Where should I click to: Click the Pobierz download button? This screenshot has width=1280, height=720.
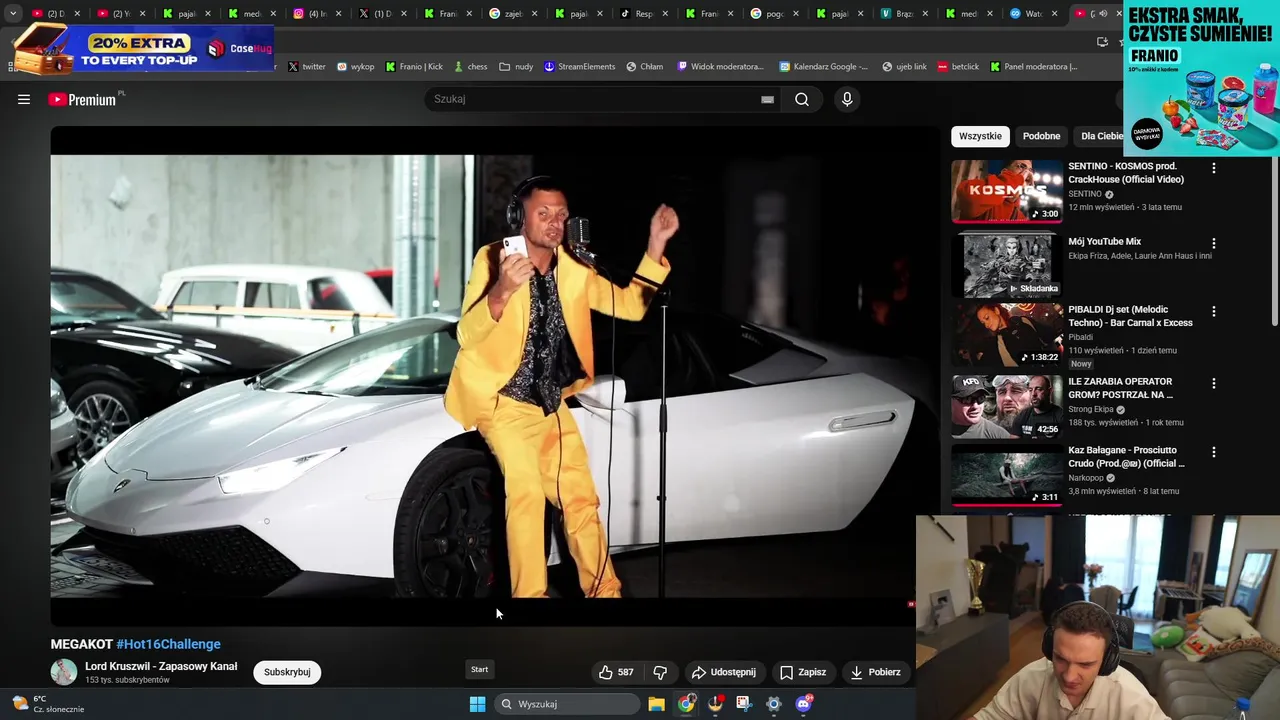pyautogui.click(x=875, y=672)
